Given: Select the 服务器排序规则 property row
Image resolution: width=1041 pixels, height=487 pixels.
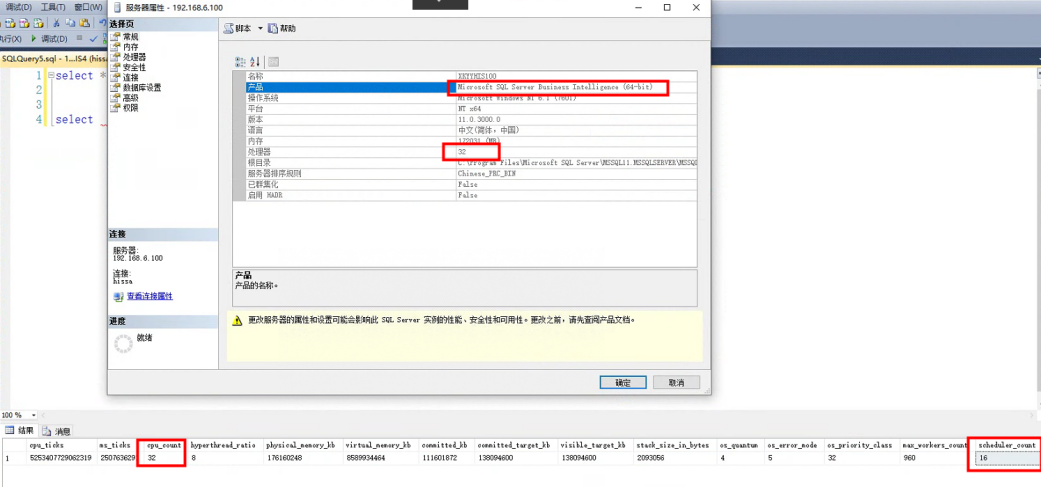Looking at the screenshot, I should click(x=471, y=174).
